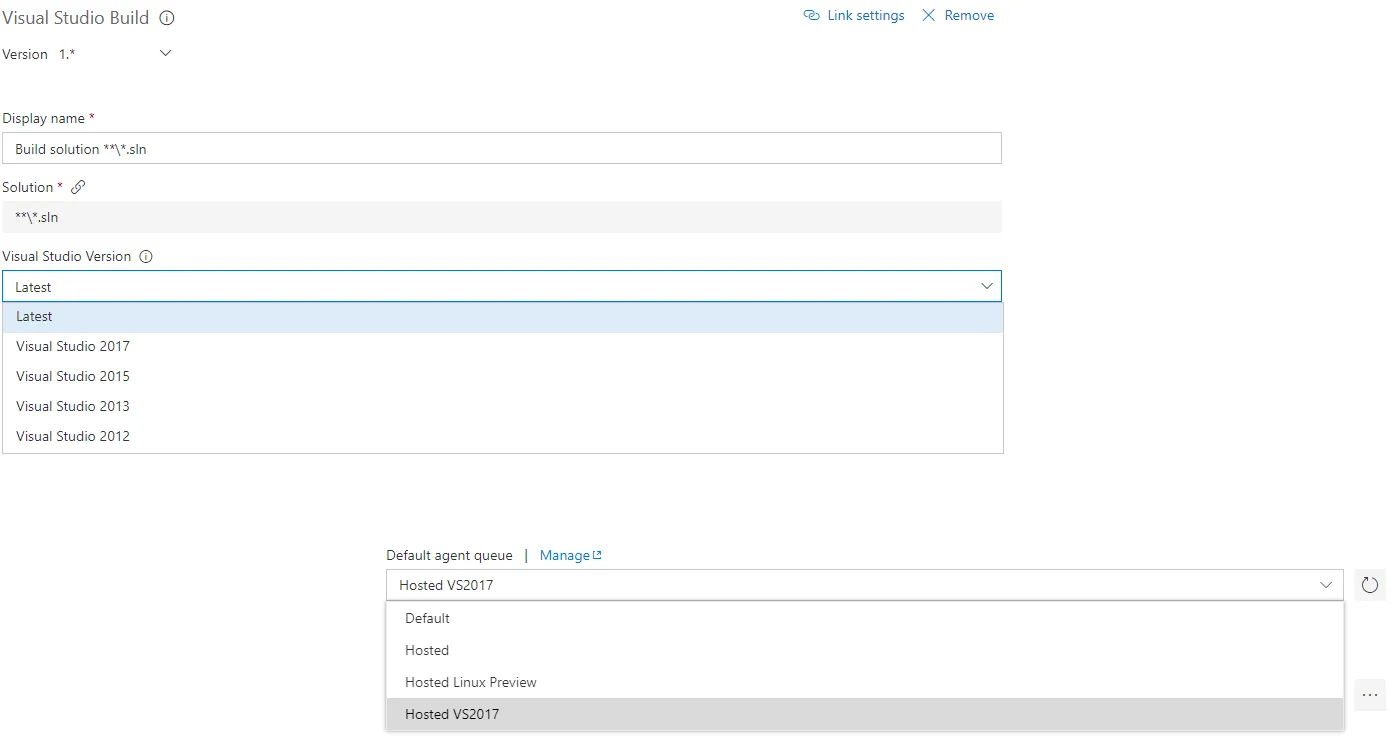1395x750 pixels.
Task: Click the Link settings chain icon
Action: (811, 16)
